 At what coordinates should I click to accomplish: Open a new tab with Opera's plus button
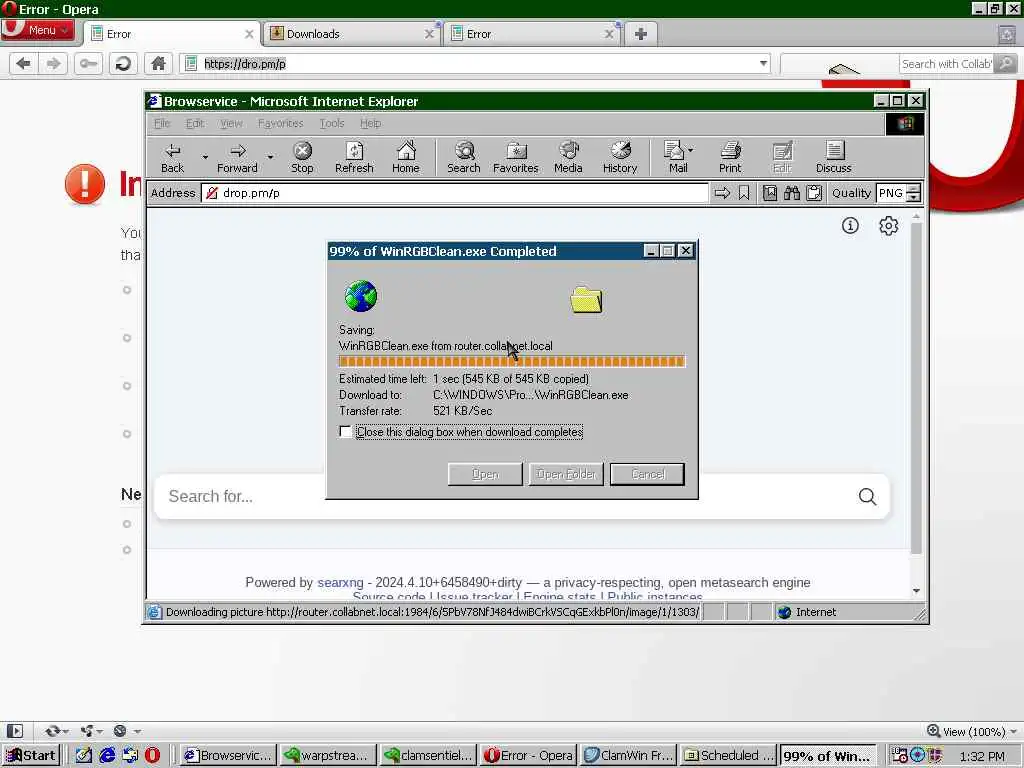pyautogui.click(x=641, y=34)
